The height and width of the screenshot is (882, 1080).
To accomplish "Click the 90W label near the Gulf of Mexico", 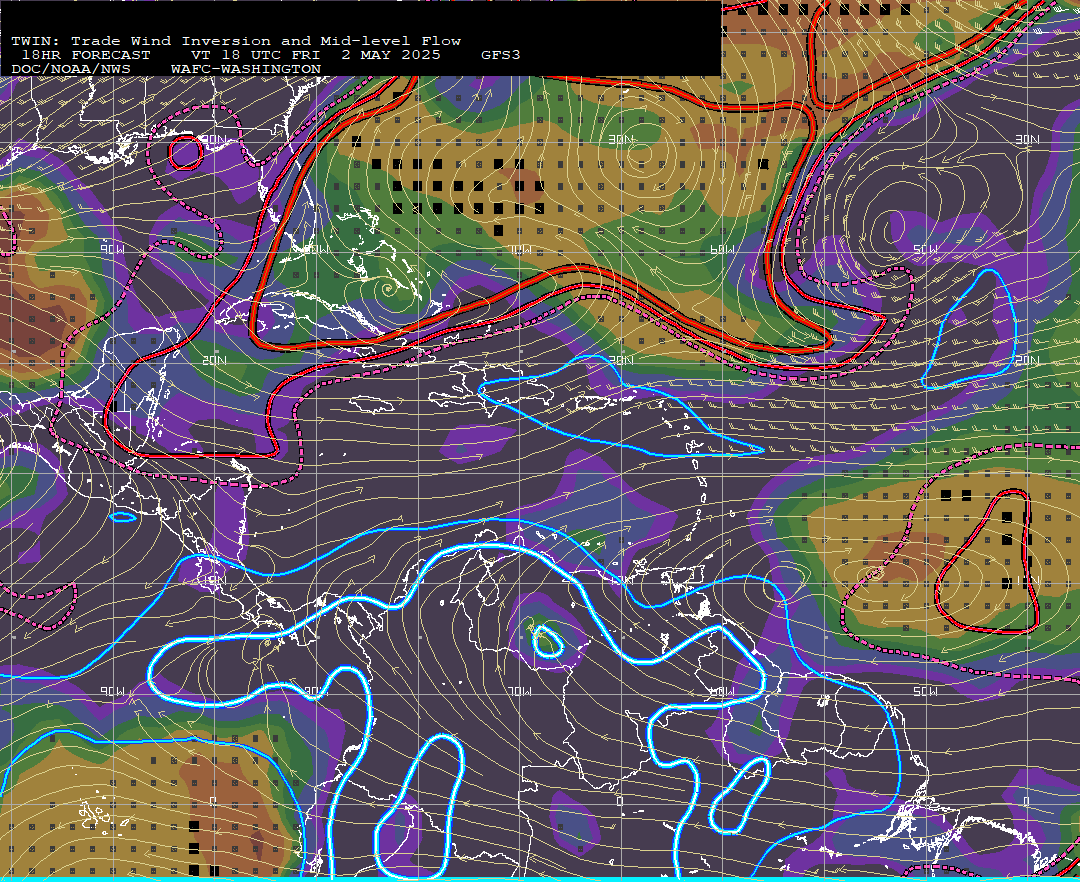I will pyautogui.click(x=112, y=249).
